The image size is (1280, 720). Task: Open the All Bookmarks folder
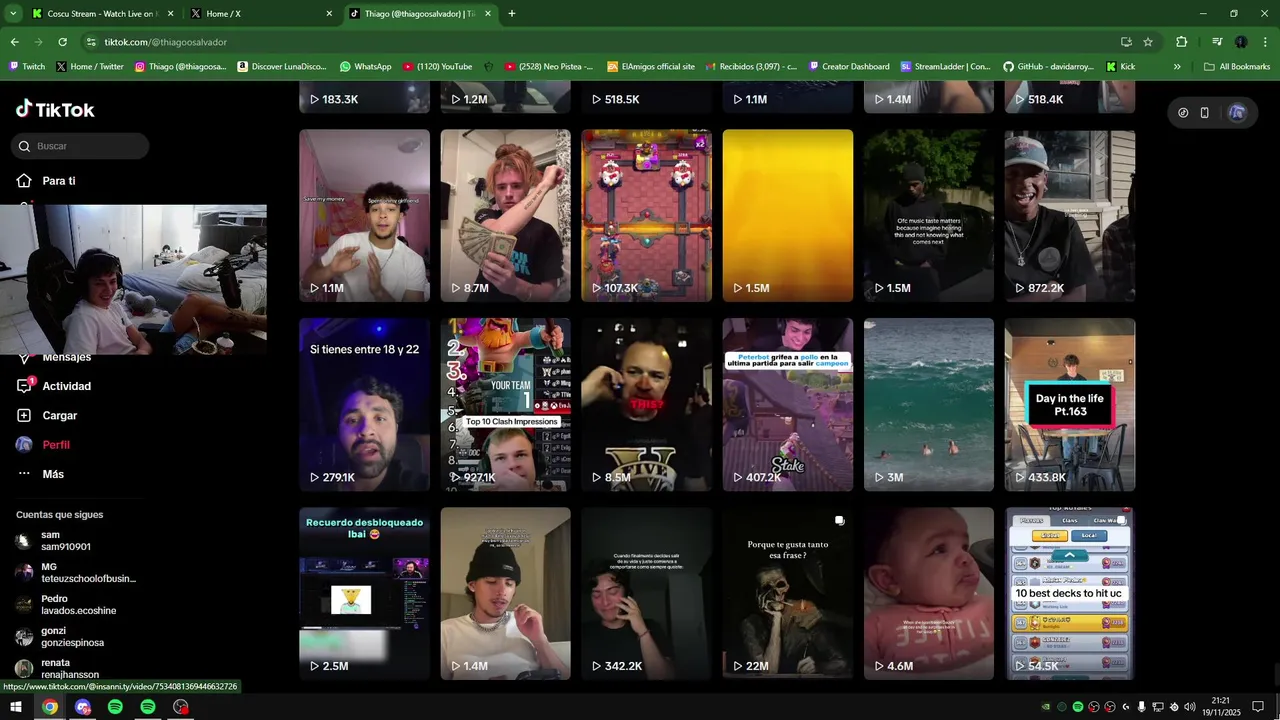tap(1237, 67)
